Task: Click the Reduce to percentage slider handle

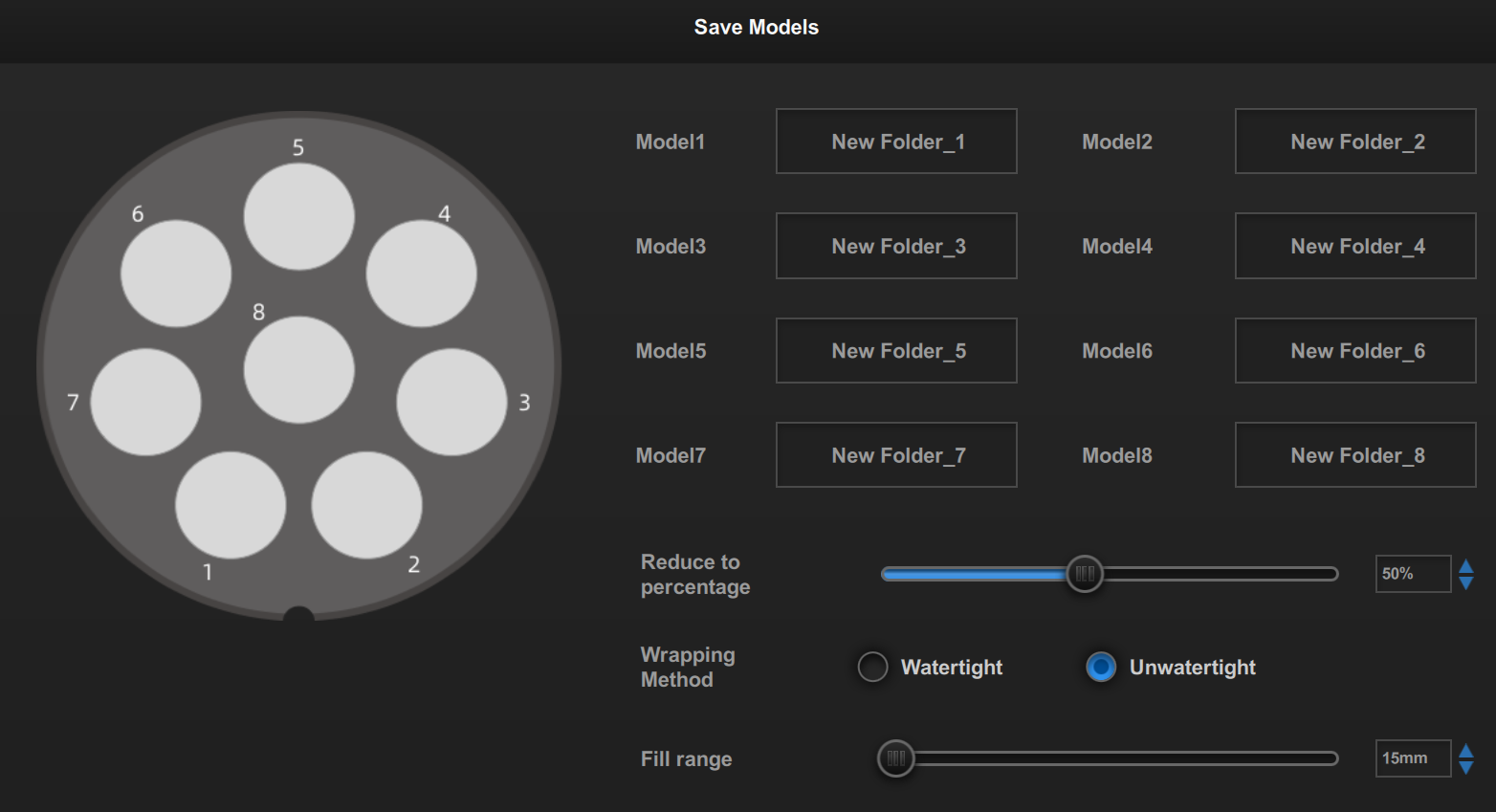Action: click(x=1085, y=574)
